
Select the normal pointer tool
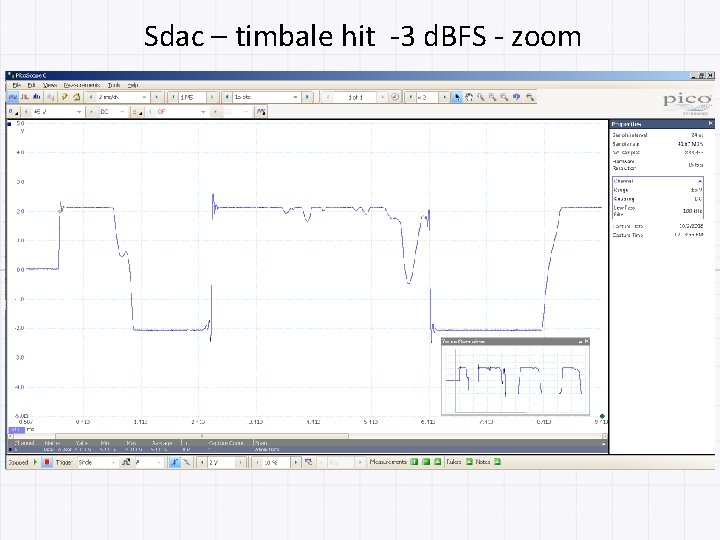tap(457, 97)
